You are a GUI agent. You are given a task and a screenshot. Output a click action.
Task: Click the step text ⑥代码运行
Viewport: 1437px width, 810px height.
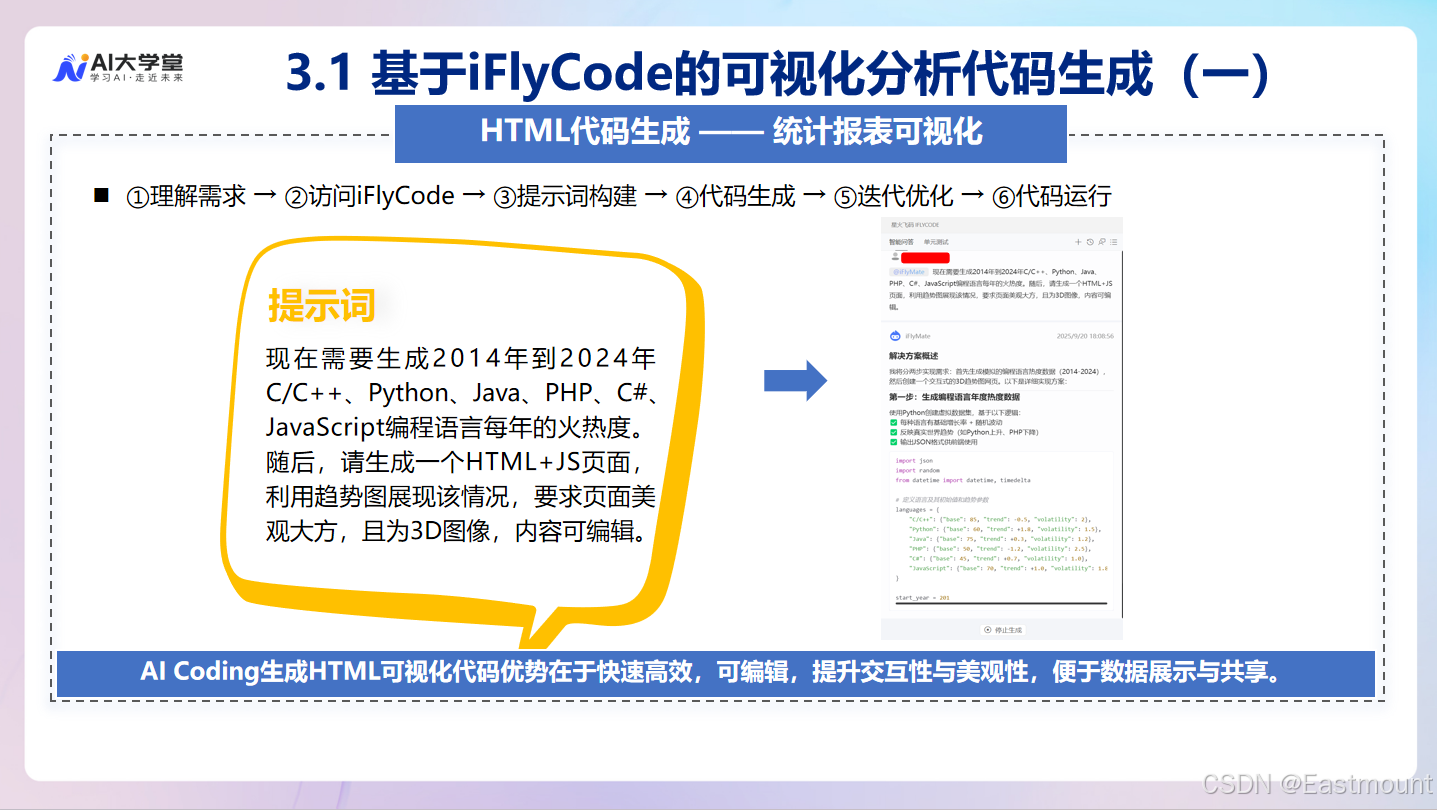tap(1052, 196)
